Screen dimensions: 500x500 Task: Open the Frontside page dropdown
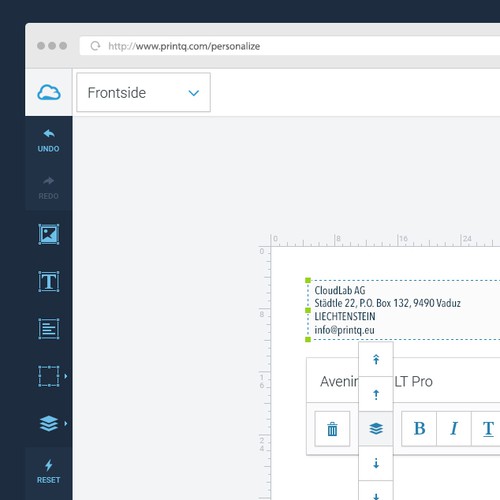(x=143, y=92)
